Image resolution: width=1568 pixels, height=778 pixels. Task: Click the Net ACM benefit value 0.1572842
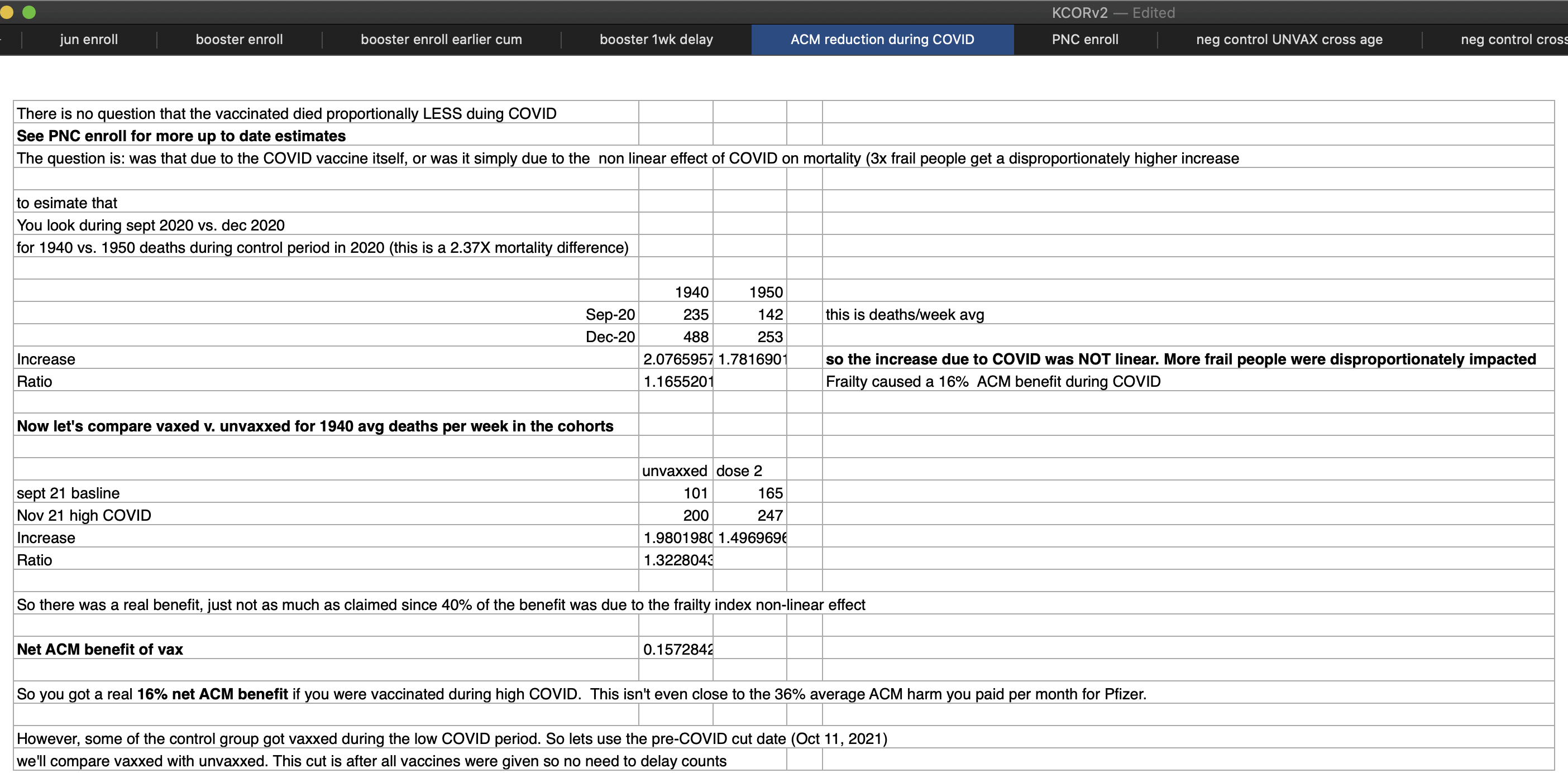[x=676, y=649]
